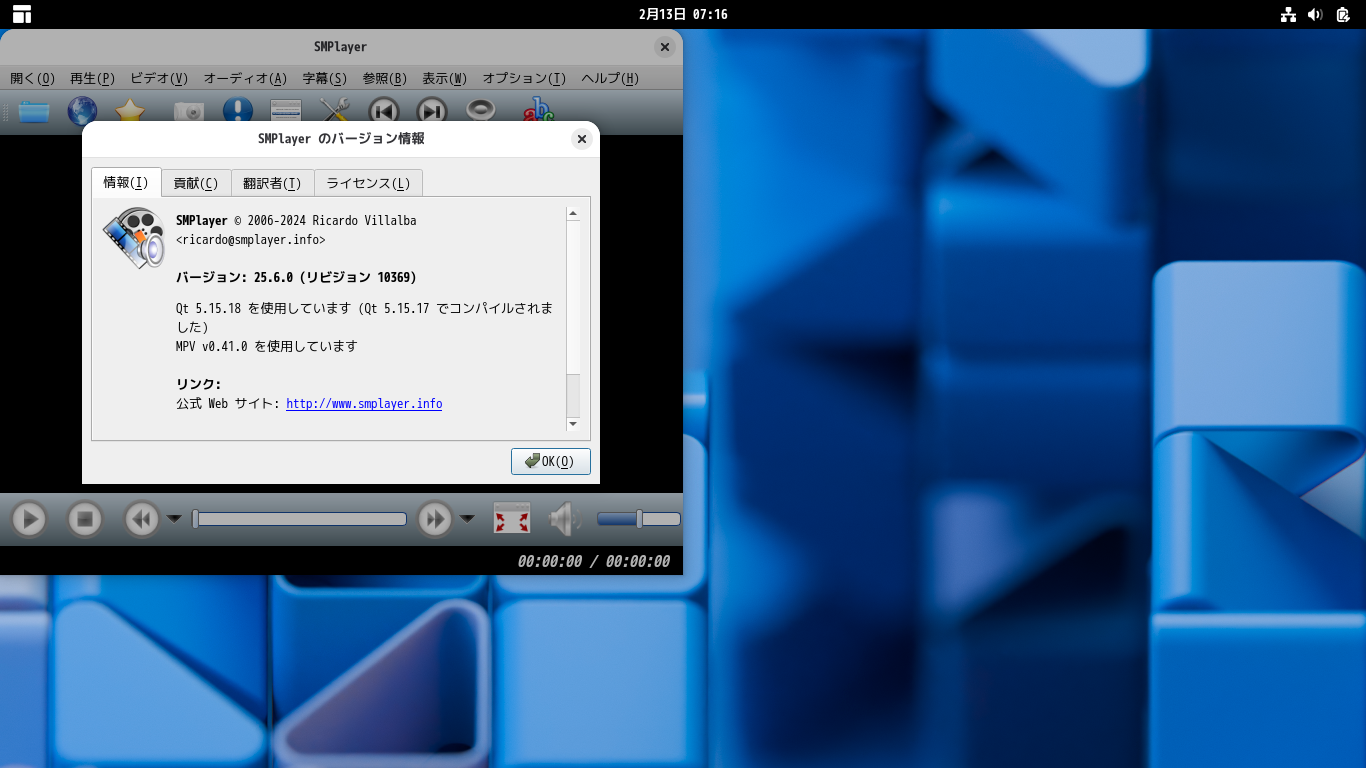This screenshot has width=1366, height=768.
Task: Click the ricardo@smplayer.info email text
Action: [250, 240]
